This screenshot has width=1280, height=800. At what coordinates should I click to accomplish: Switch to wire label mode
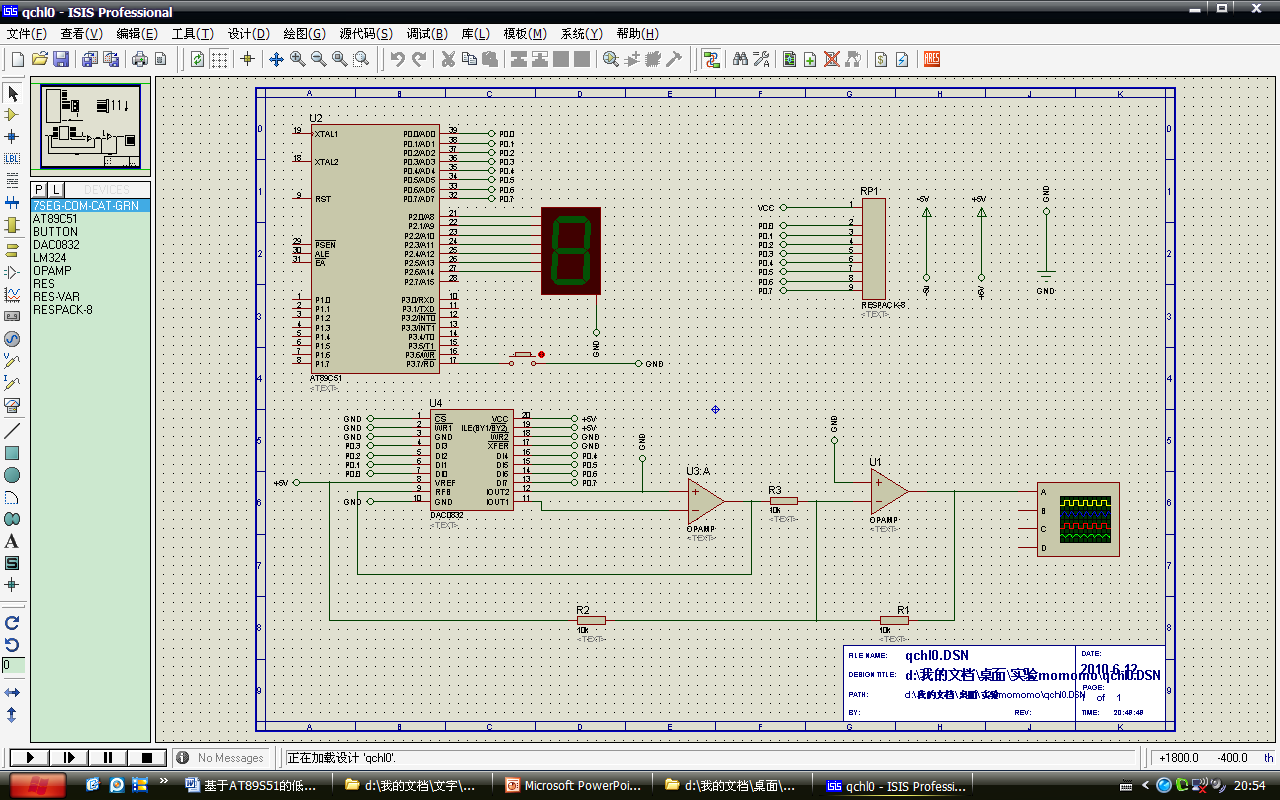click(x=13, y=158)
